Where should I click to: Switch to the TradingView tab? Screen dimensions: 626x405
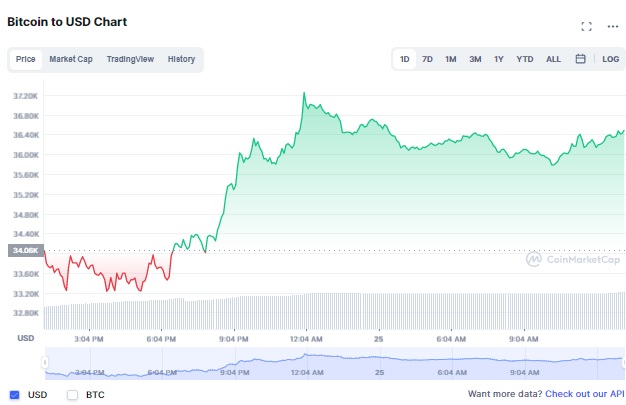(x=130, y=59)
